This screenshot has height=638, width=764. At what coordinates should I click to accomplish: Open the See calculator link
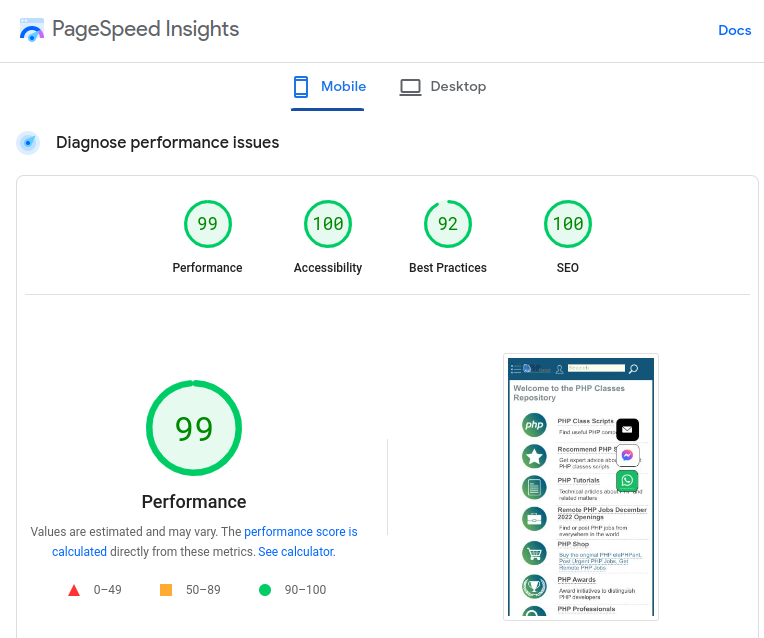[x=297, y=552]
